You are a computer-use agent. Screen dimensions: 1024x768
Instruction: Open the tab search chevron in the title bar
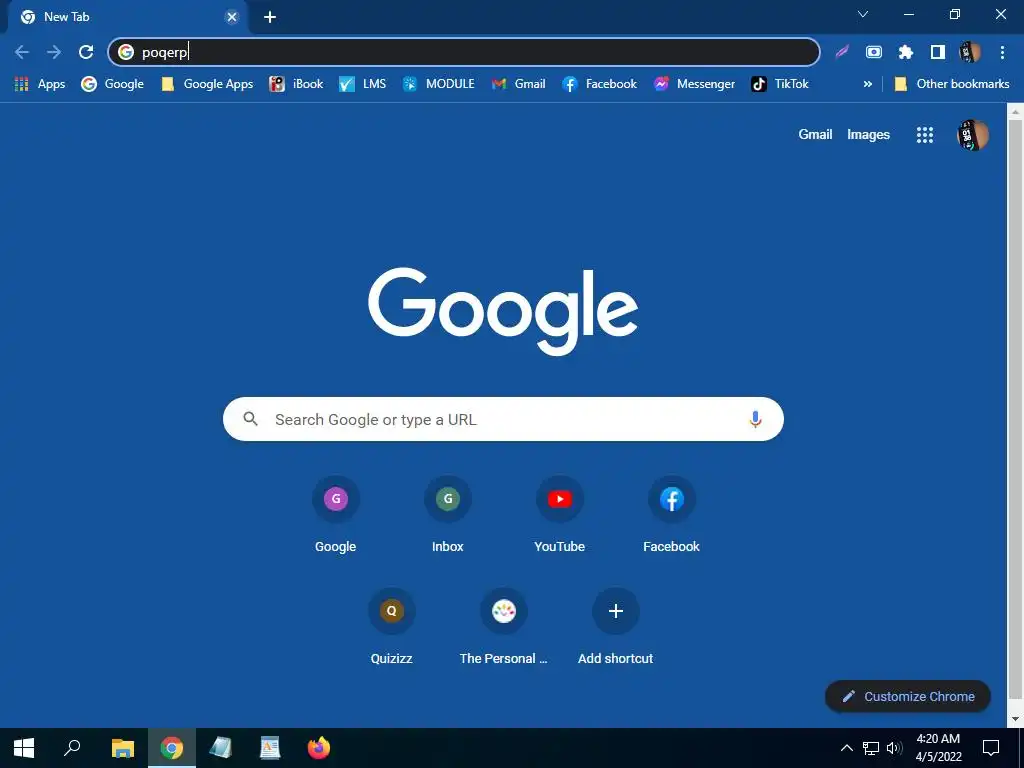coord(863,14)
